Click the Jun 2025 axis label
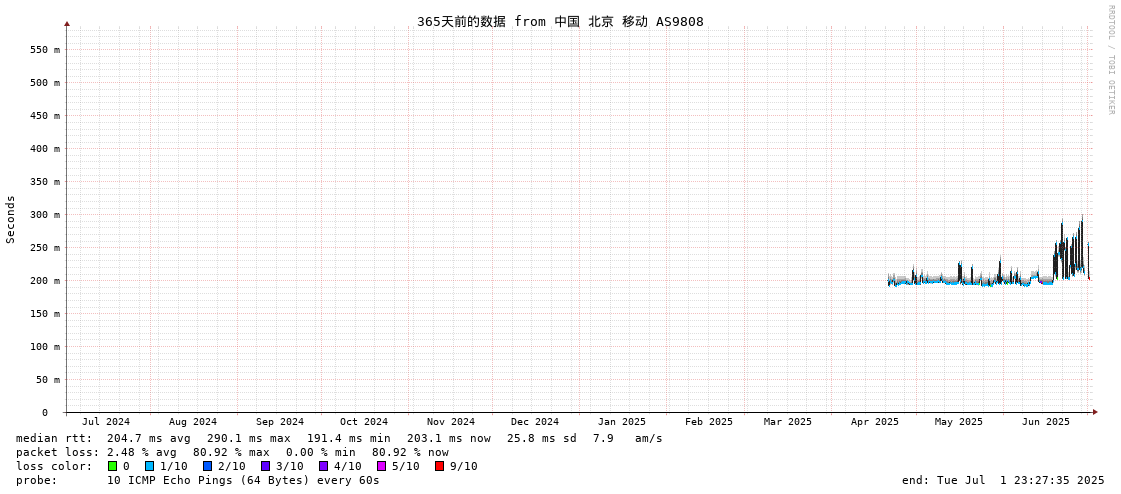1121x494 pixels. (1045, 422)
